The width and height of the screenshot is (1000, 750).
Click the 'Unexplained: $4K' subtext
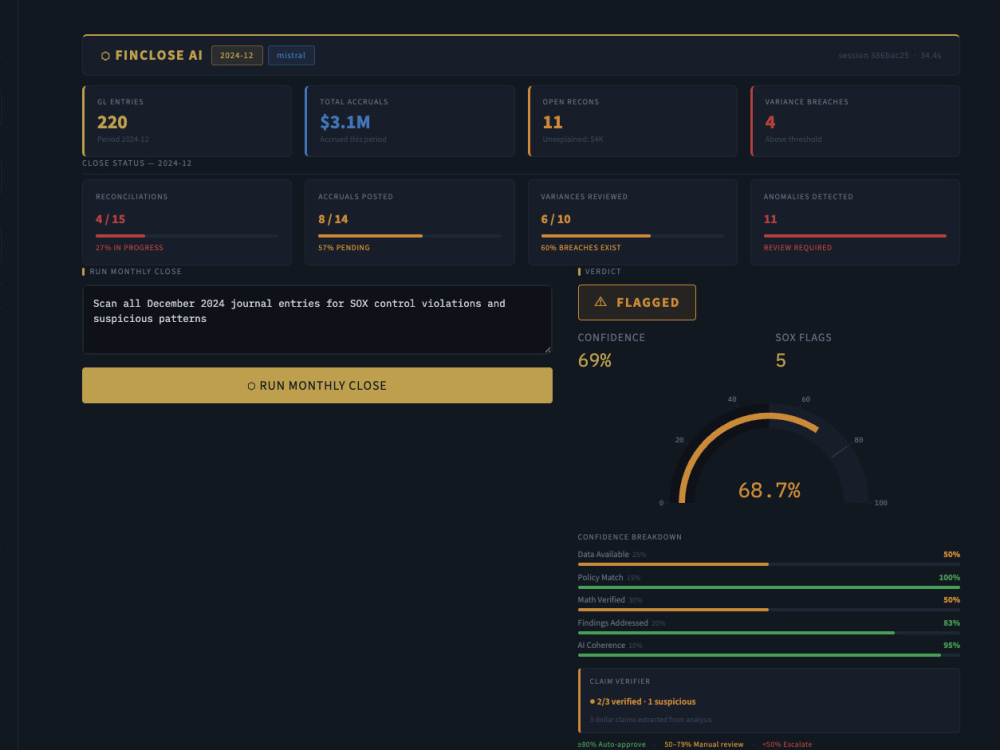(573, 139)
